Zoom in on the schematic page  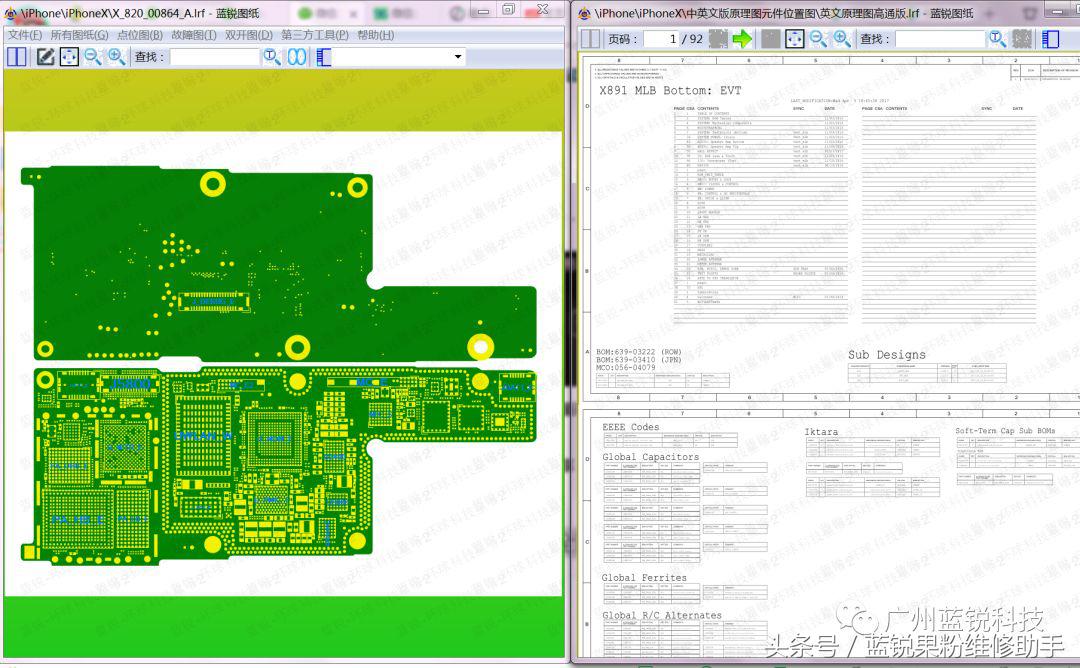[x=843, y=39]
